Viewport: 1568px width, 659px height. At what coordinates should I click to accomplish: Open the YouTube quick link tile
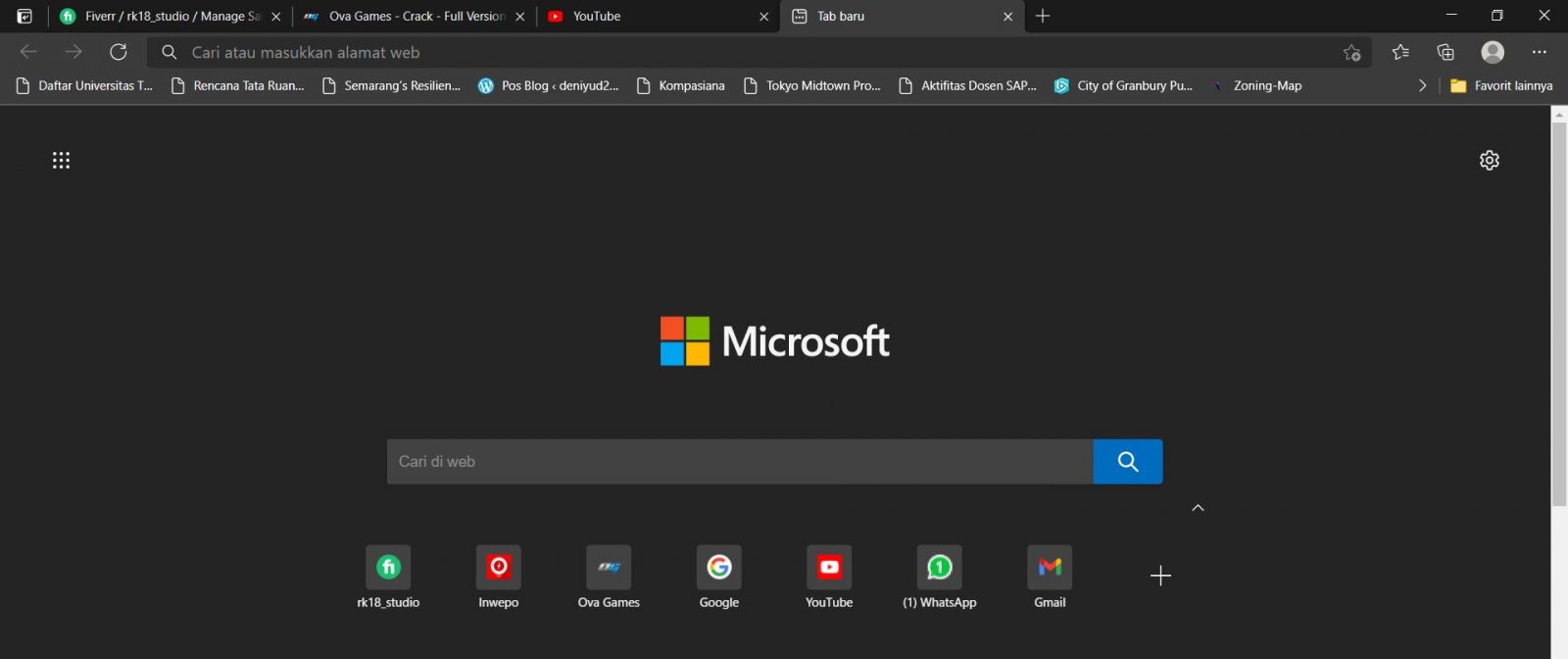tap(829, 577)
